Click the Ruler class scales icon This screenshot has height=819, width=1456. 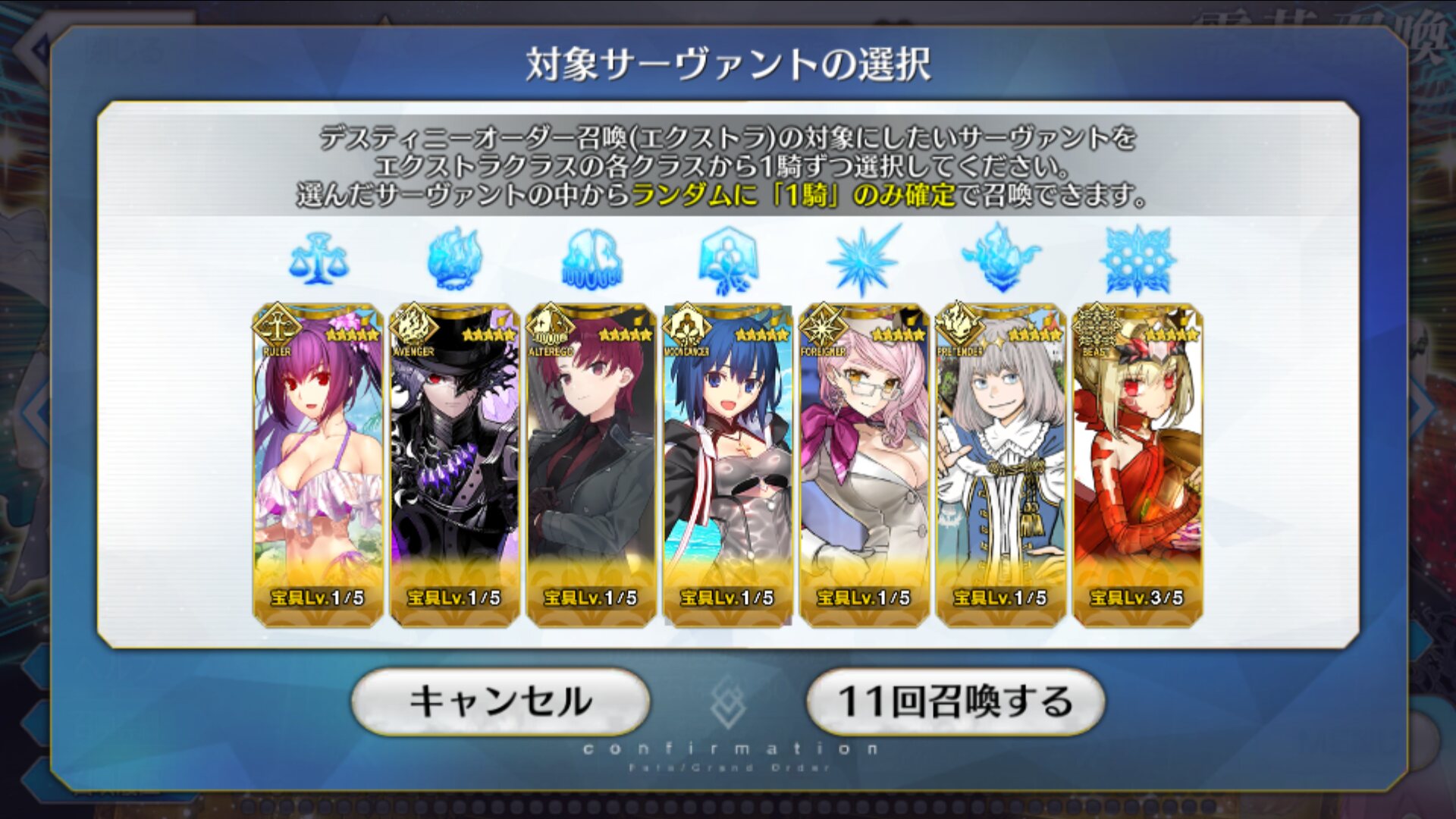318,260
